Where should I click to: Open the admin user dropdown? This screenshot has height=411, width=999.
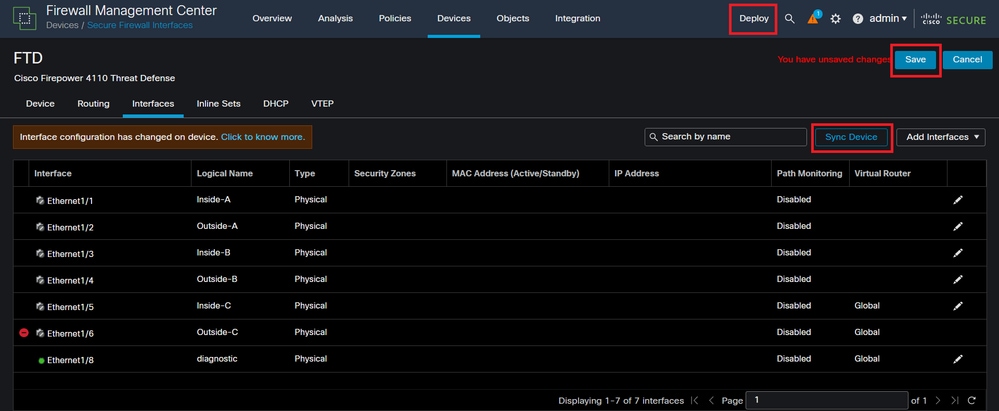(888, 18)
